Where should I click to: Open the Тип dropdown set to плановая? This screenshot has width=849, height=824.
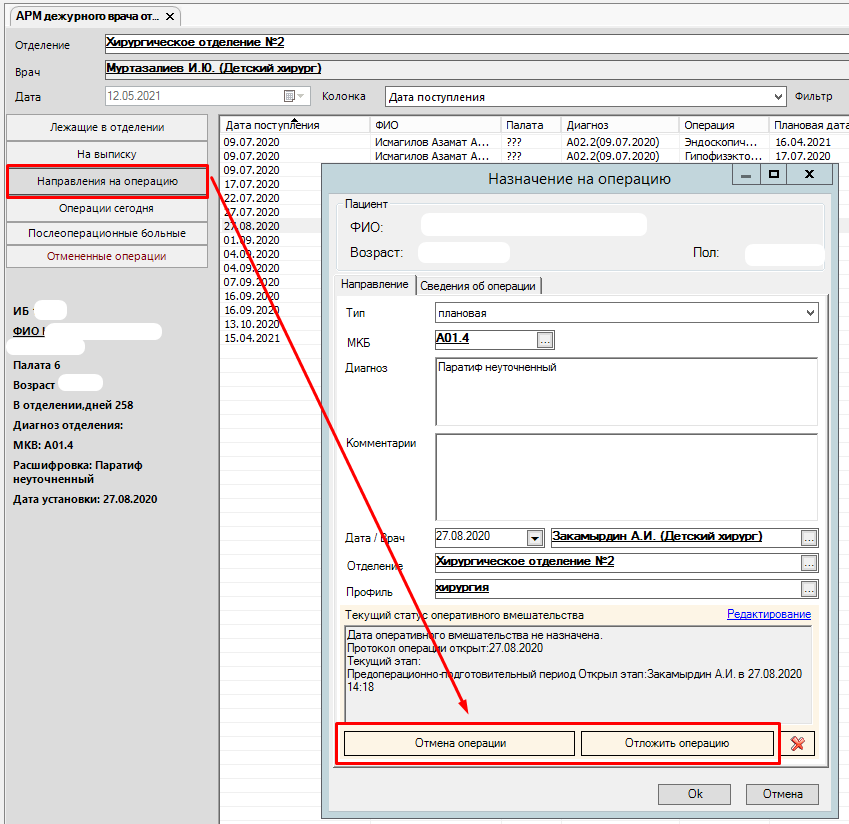coord(810,313)
